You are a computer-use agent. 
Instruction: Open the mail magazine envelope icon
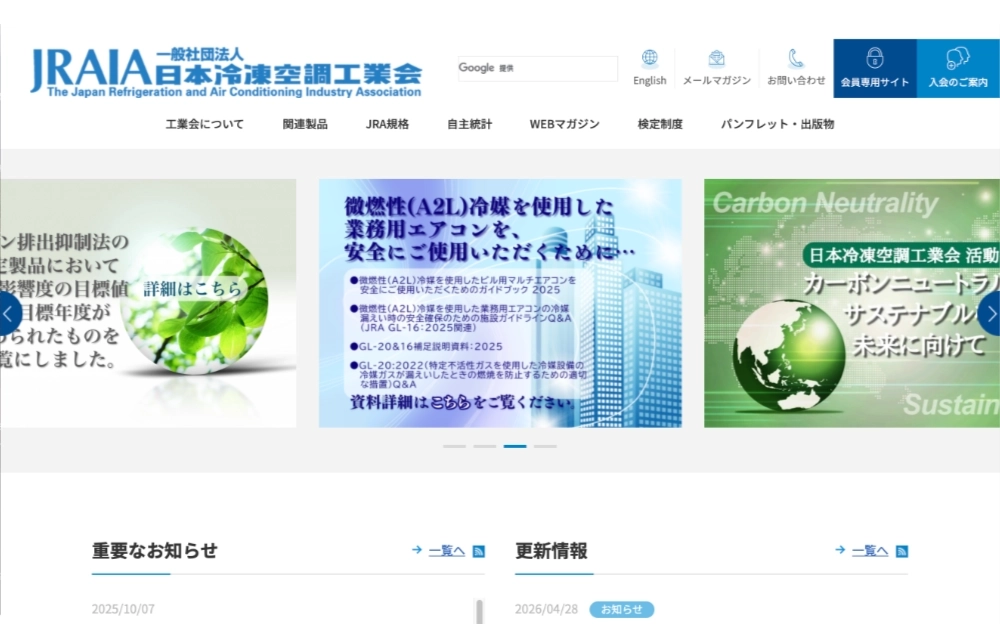tap(716, 58)
